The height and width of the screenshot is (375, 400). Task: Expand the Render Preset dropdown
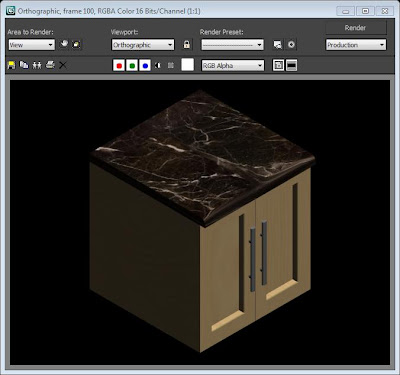232,45
